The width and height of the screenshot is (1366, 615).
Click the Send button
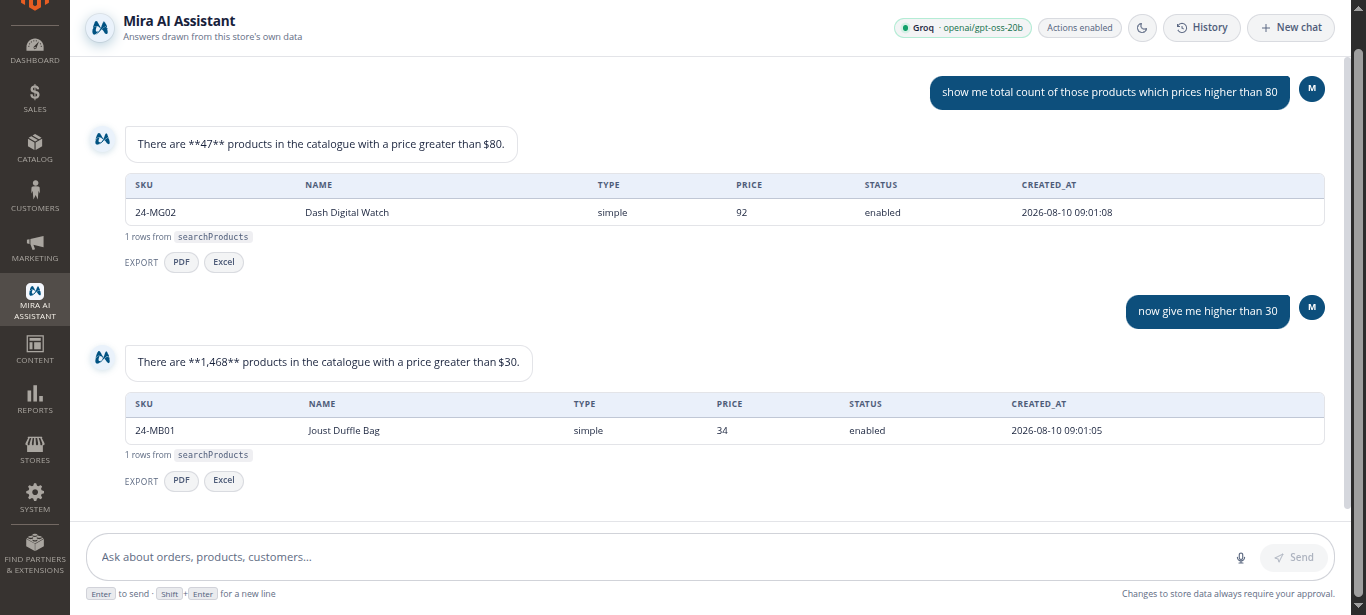click(x=1294, y=558)
